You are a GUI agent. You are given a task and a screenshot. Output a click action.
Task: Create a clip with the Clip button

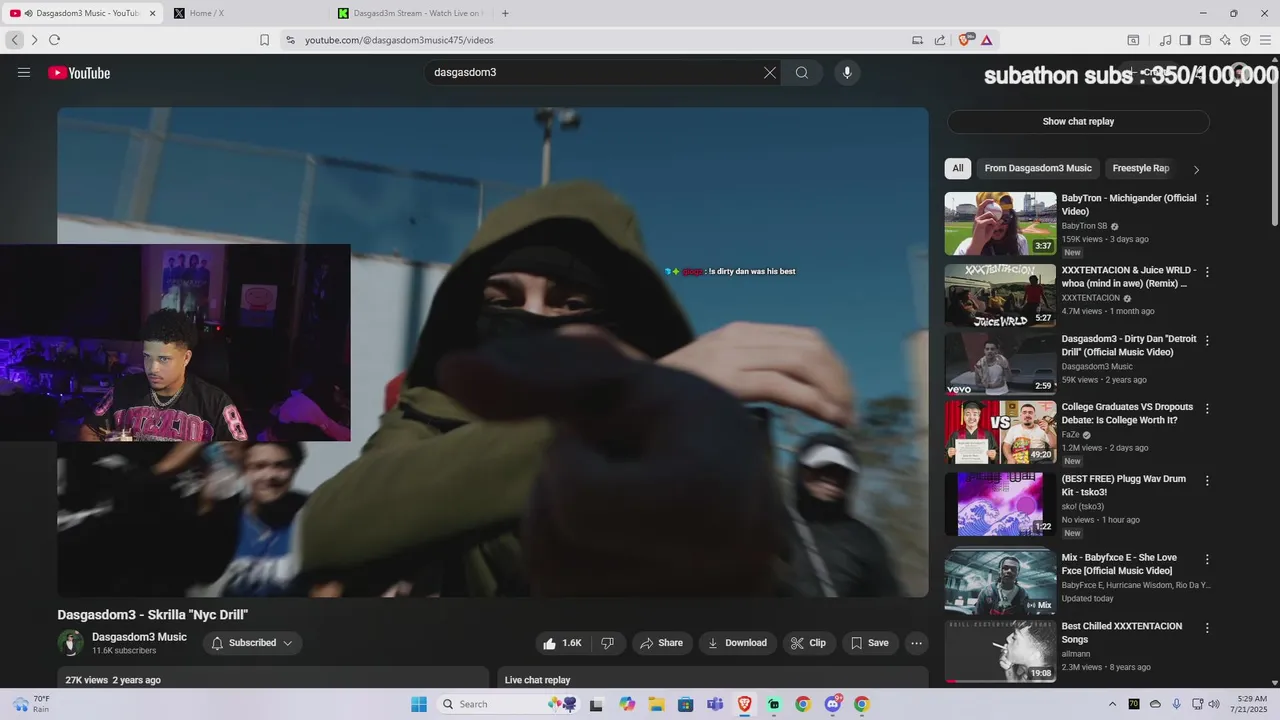pyautogui.click(x=808, y=643)
